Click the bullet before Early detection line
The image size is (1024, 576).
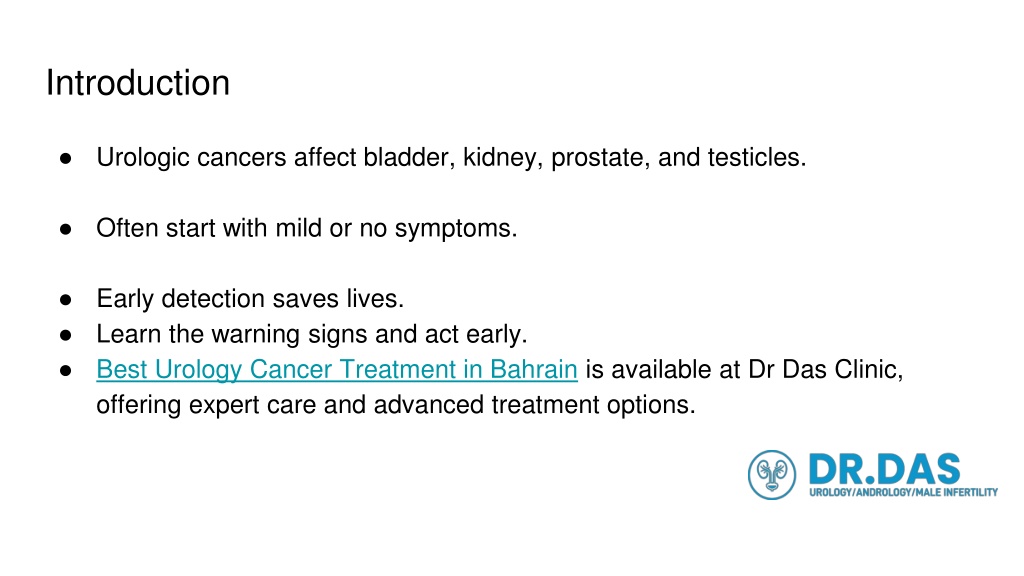tap(65, 300)
